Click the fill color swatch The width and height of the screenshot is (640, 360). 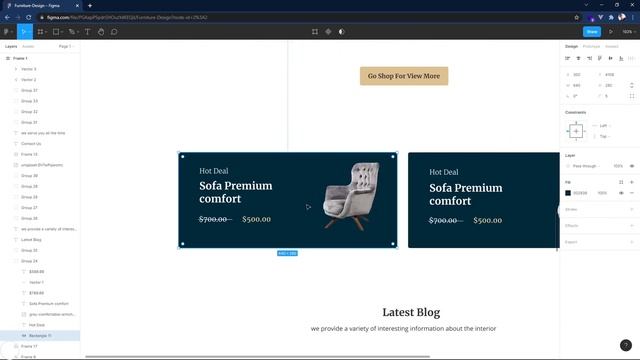568,193
